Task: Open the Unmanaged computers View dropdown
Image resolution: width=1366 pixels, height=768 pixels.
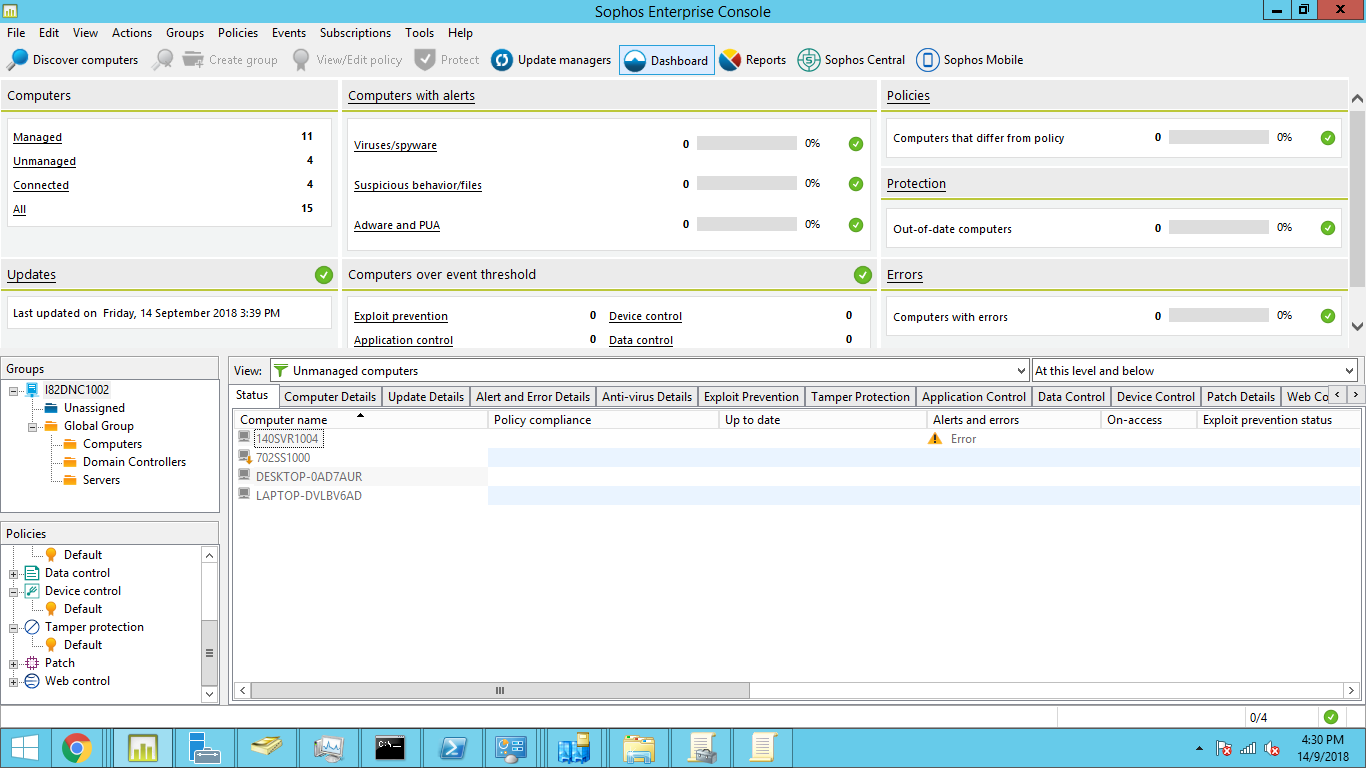Action: point(649,370)
